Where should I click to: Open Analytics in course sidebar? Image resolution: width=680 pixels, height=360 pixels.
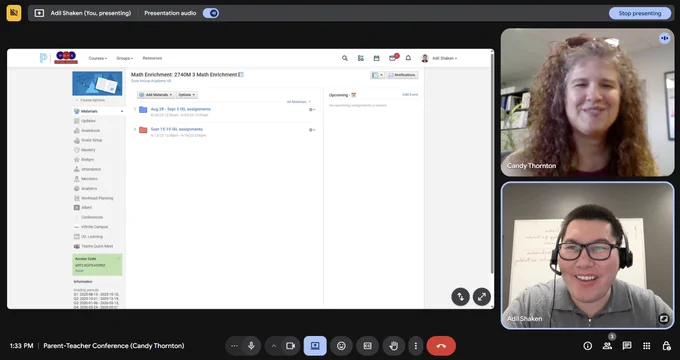(x=89, y=189)
